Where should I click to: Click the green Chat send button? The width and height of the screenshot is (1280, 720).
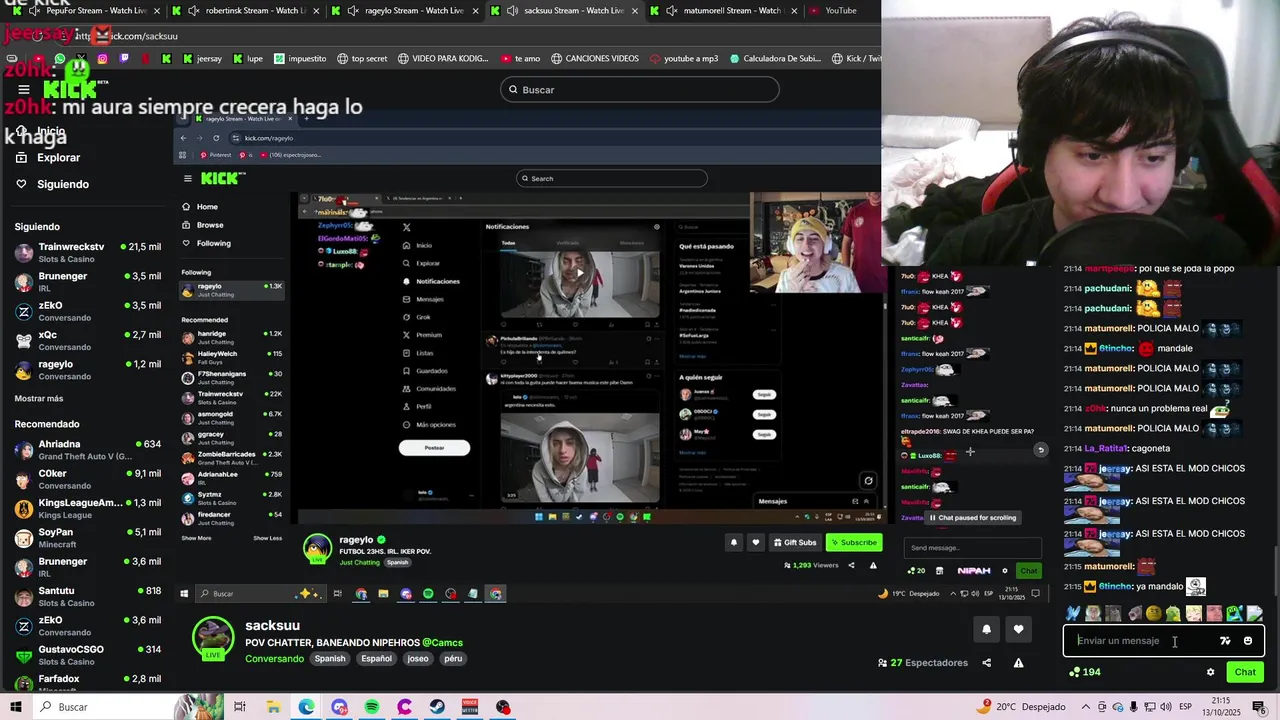pyautogui.click(x=1245, y=672)
